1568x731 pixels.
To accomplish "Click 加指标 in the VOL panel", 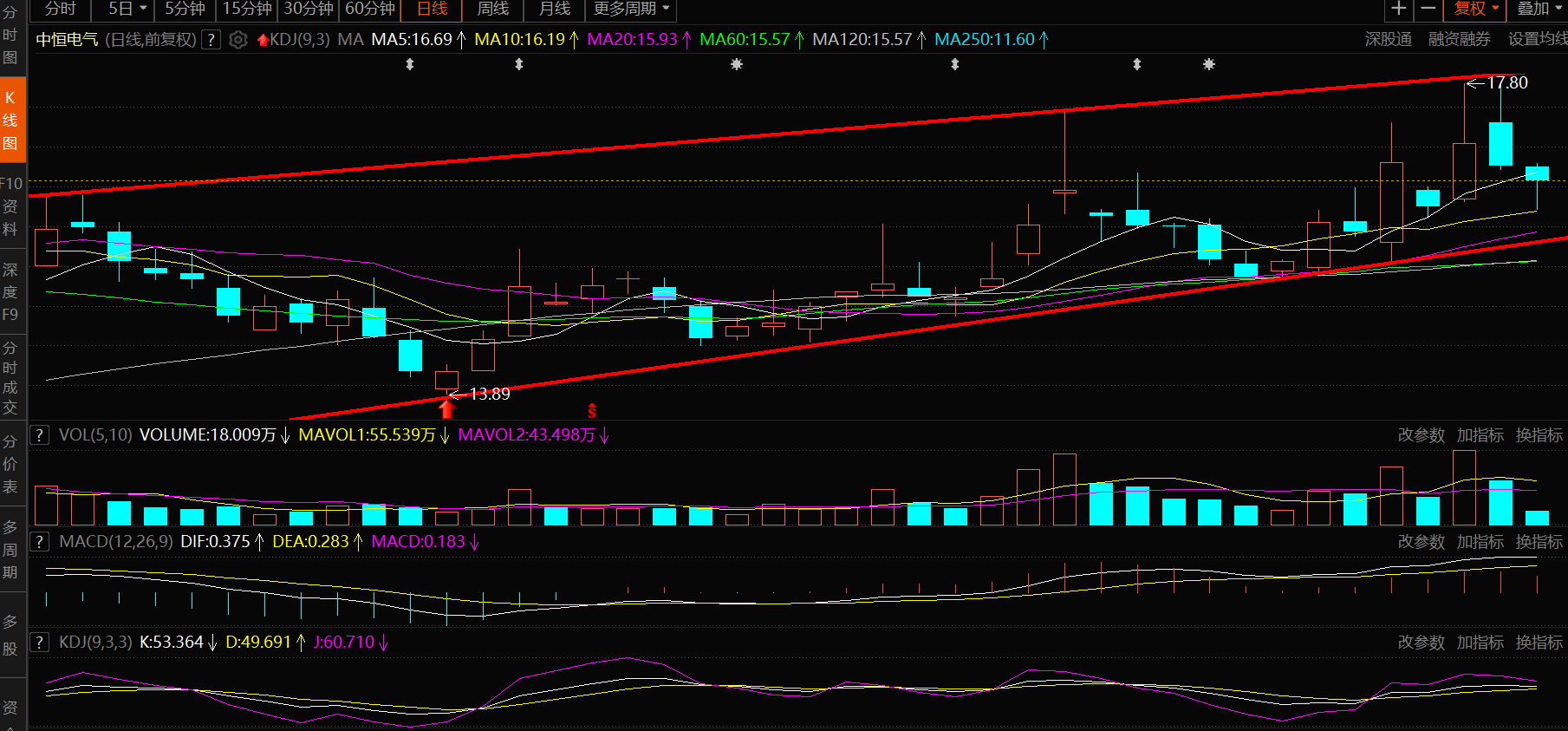I will [1480, 435].
